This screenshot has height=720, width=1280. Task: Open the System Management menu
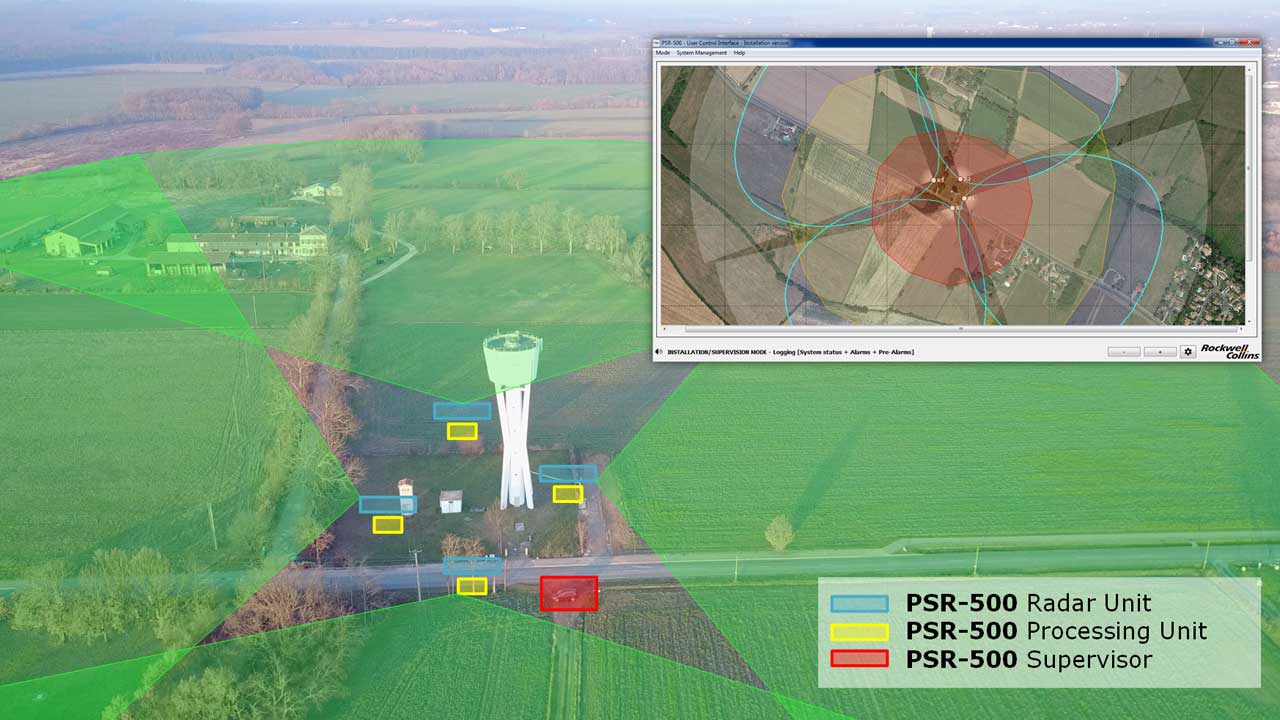[x=699, y=53]
